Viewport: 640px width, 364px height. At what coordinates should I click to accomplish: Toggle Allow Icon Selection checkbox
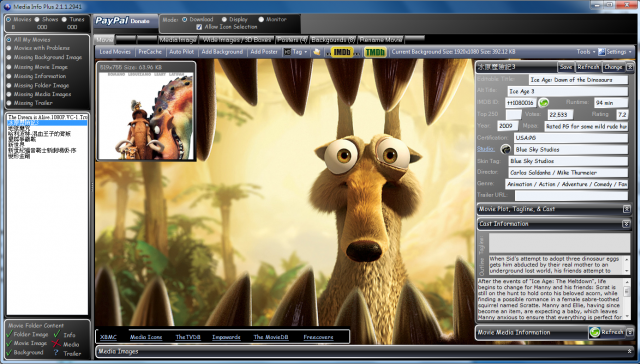click(199, 27)
